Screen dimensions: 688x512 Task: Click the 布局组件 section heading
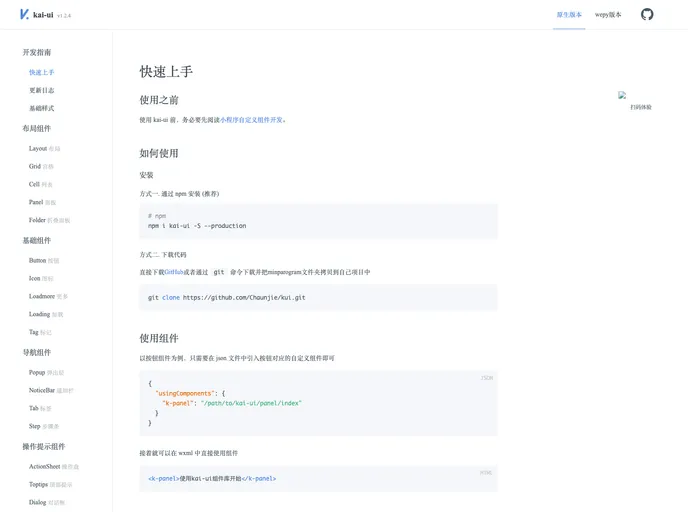37,129
